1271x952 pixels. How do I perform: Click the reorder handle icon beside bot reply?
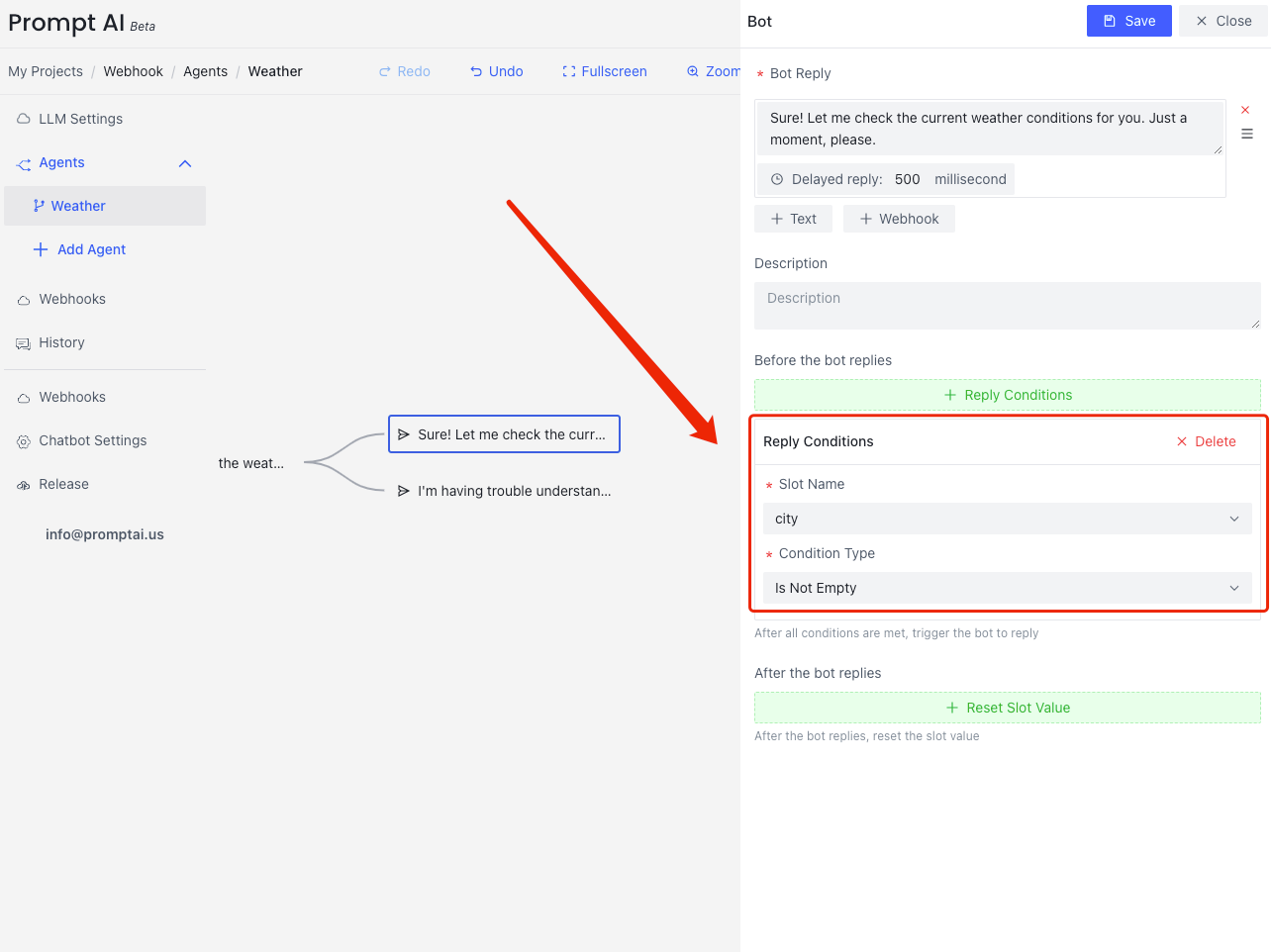click(1247, 134)
